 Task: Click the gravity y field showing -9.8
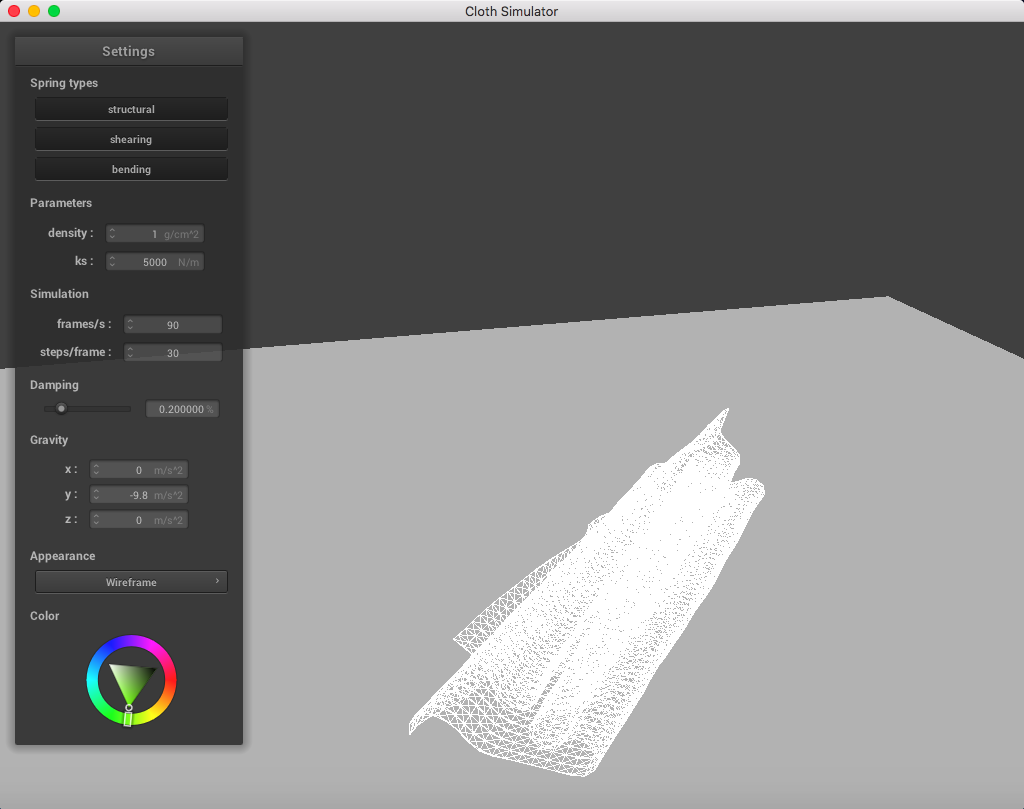tap(139, 495)
